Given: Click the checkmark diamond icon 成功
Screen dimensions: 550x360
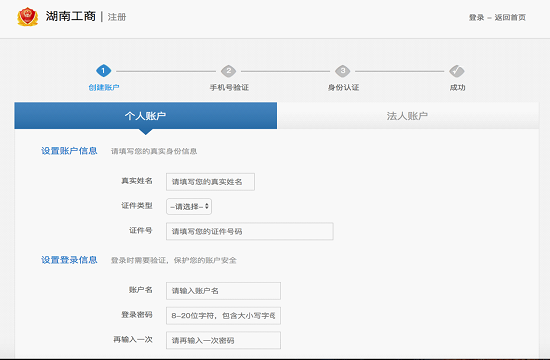Looking at the screenshot, I should point(457,71).
